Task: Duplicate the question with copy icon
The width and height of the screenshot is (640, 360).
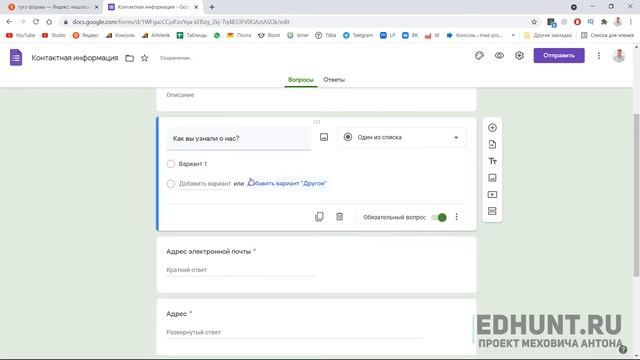Action: pos(319,217)
